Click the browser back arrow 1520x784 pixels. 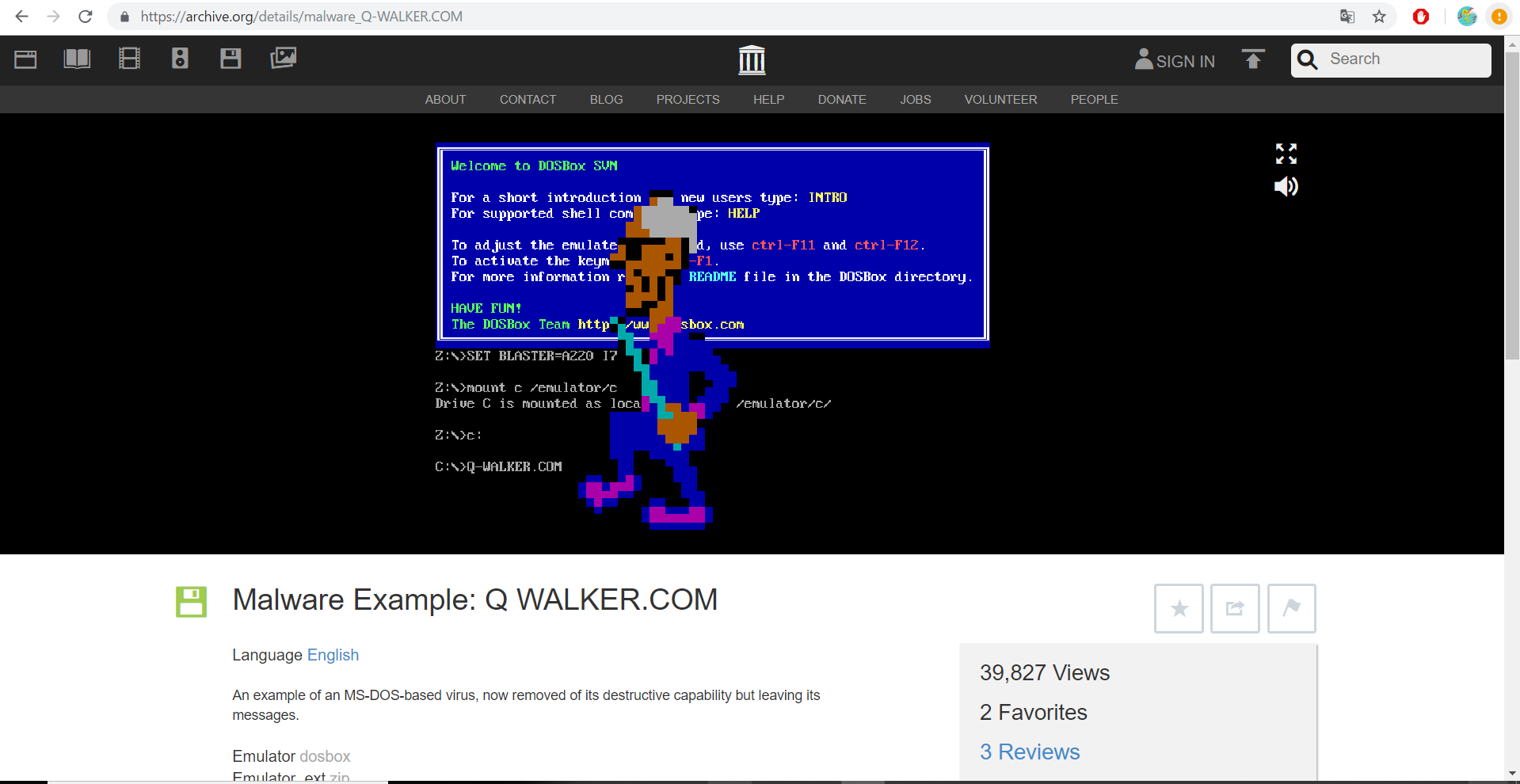[21, 17]
